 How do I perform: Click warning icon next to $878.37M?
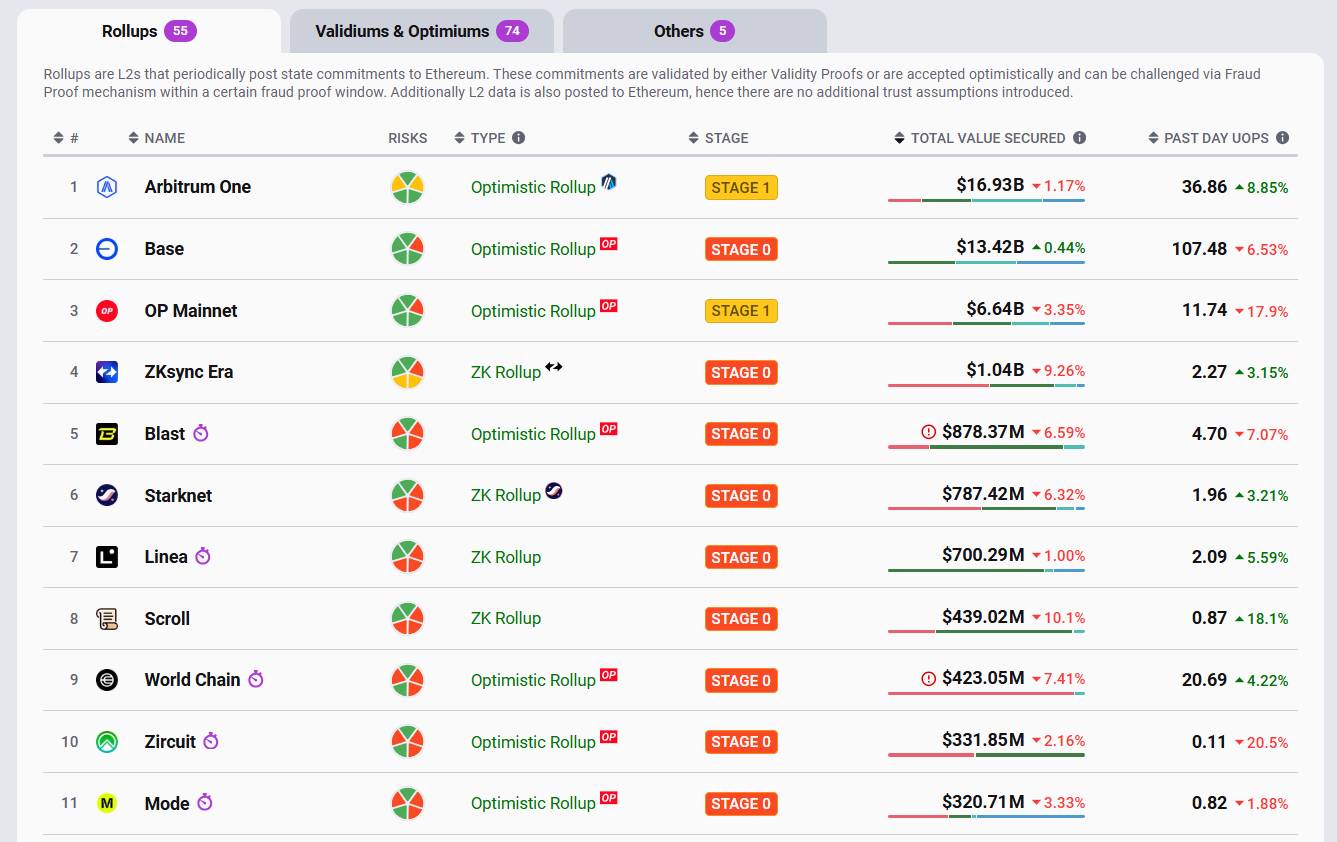(x=928, y=432)
